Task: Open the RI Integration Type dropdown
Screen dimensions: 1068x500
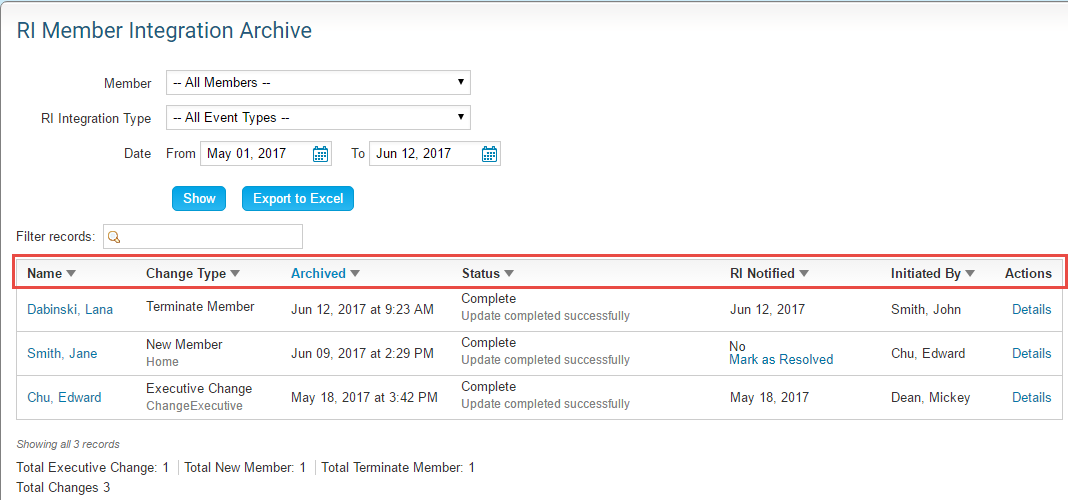Action: point(318,118)
